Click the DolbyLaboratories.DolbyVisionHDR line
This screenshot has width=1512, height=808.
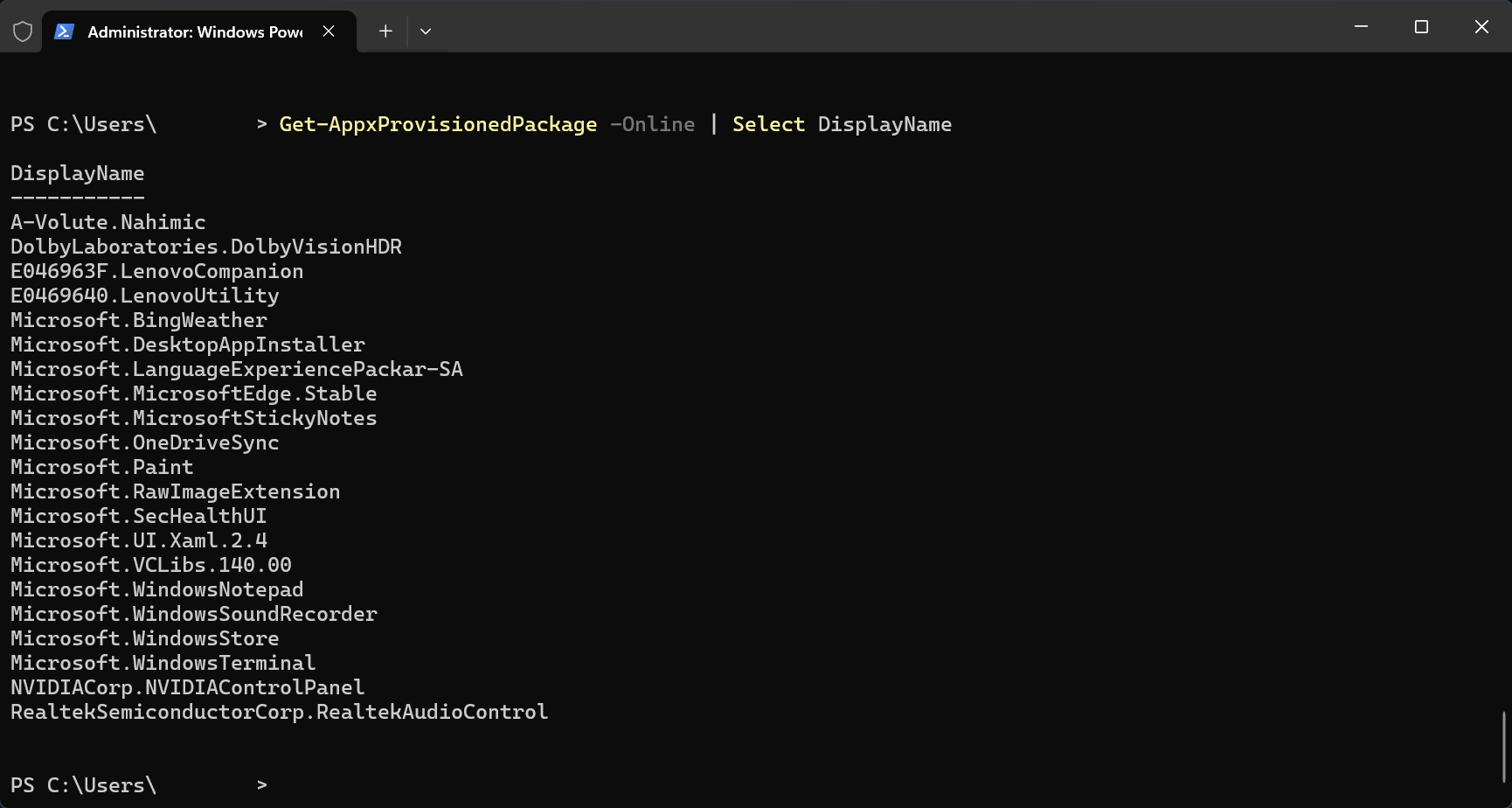coord(206,247)
